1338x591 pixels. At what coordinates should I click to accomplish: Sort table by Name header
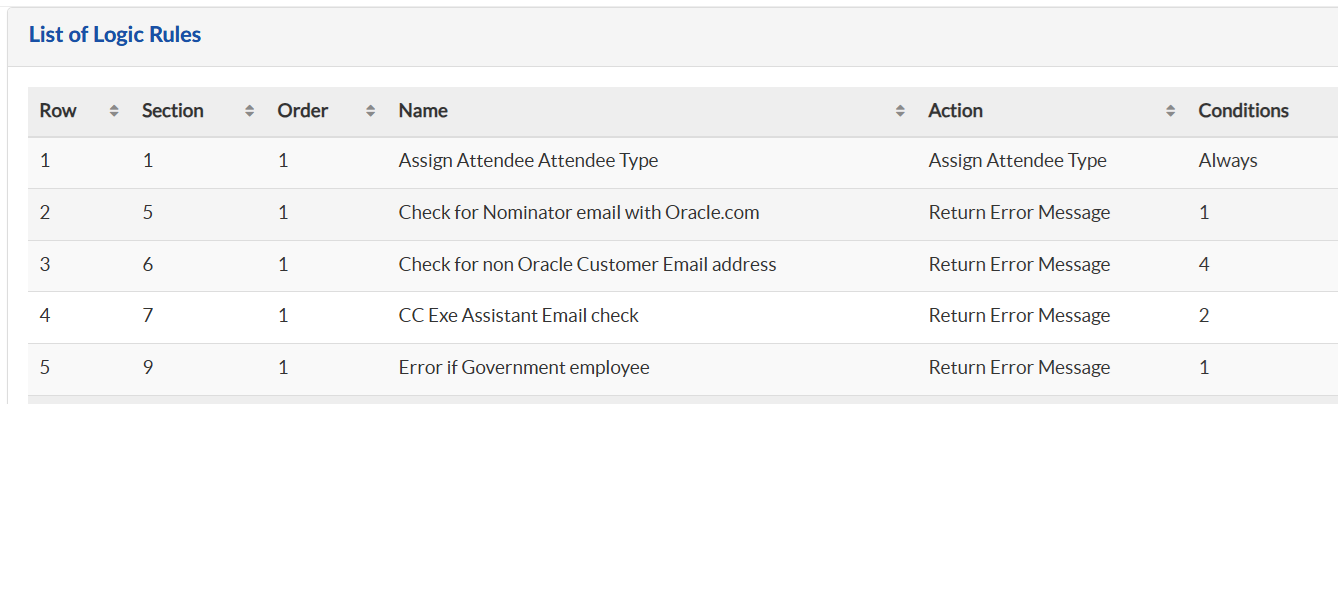(423, 111)
